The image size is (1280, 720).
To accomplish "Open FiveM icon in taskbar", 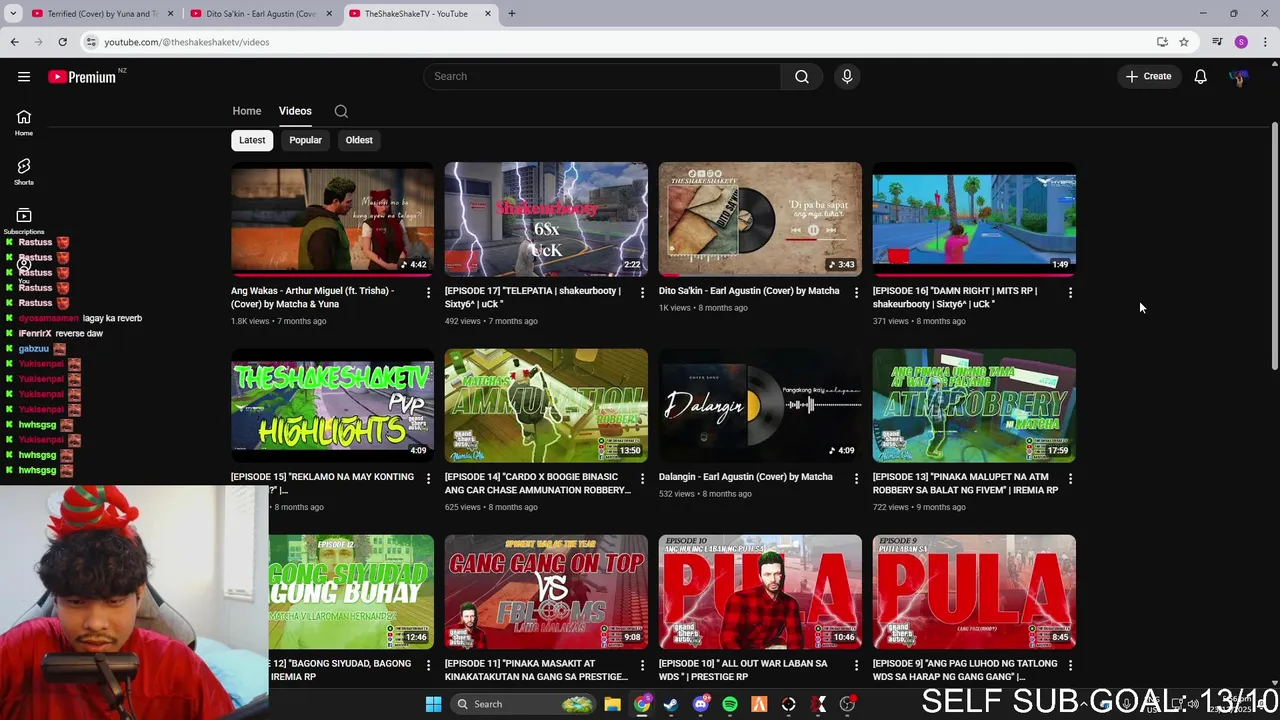I will 759,704.
